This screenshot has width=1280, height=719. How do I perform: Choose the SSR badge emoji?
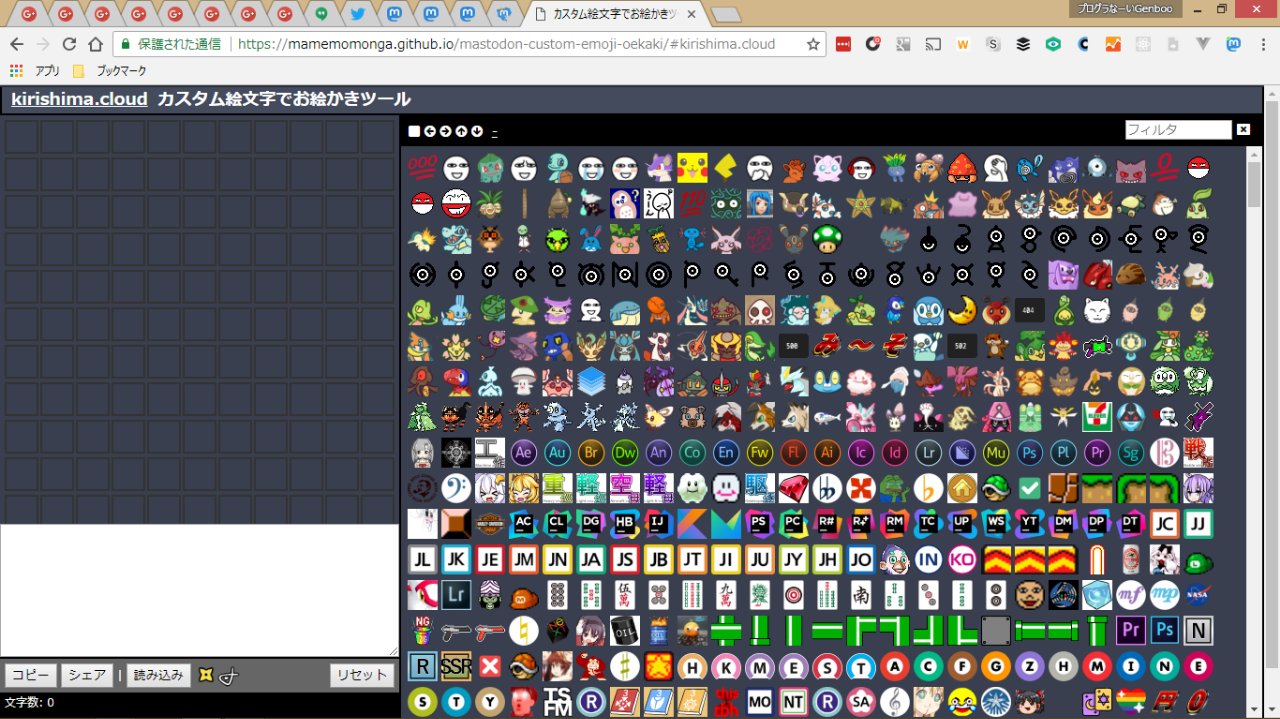(x=456, y=666)
